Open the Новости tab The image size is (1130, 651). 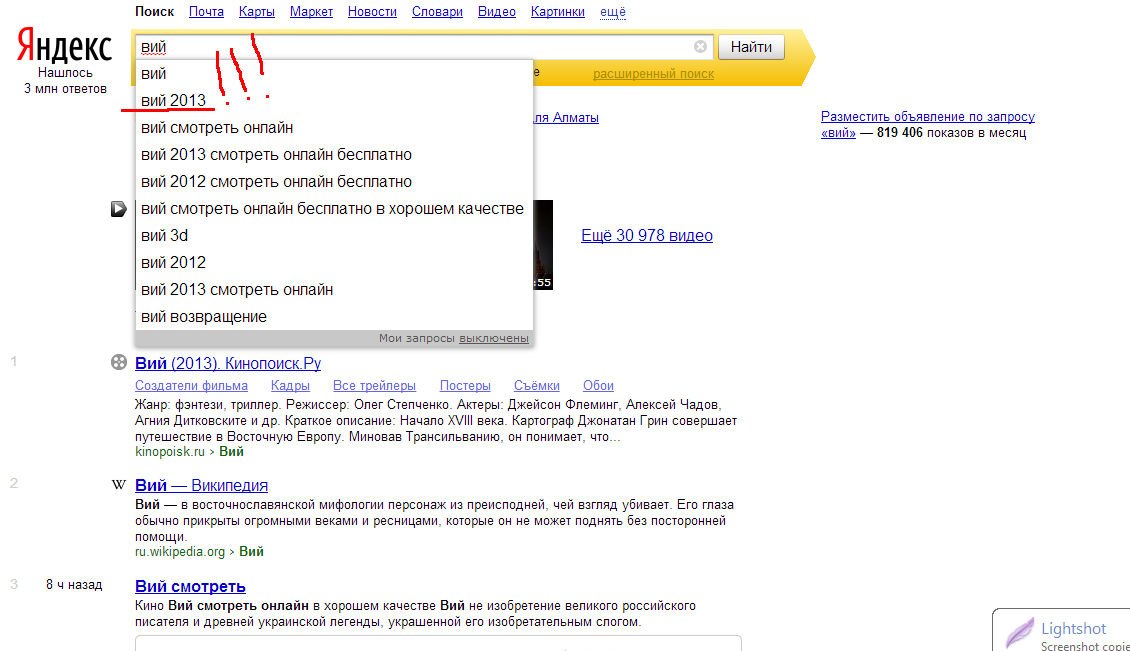372,12
